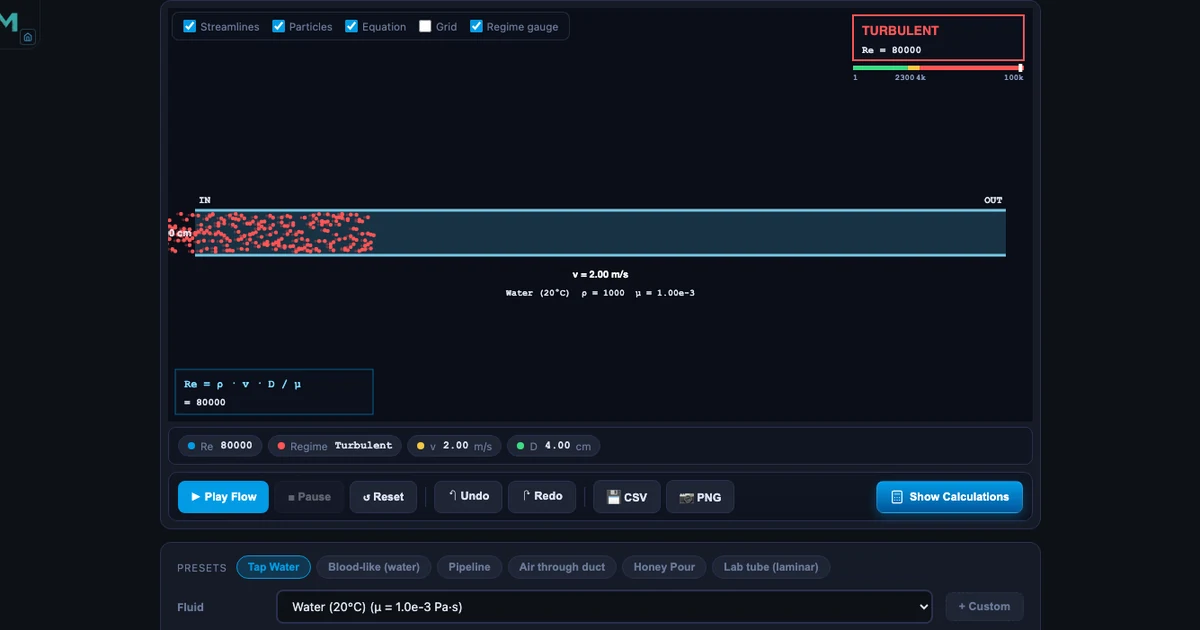The image size is (1200, 630).
Task: Uncheck the Particles checkbox
Action: (x=279, y=27)
